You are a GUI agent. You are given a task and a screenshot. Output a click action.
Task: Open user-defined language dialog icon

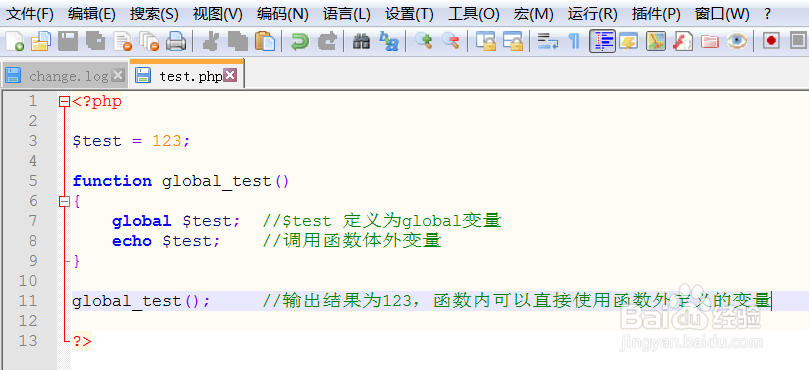pyautogui.click(x=629, y=41)
